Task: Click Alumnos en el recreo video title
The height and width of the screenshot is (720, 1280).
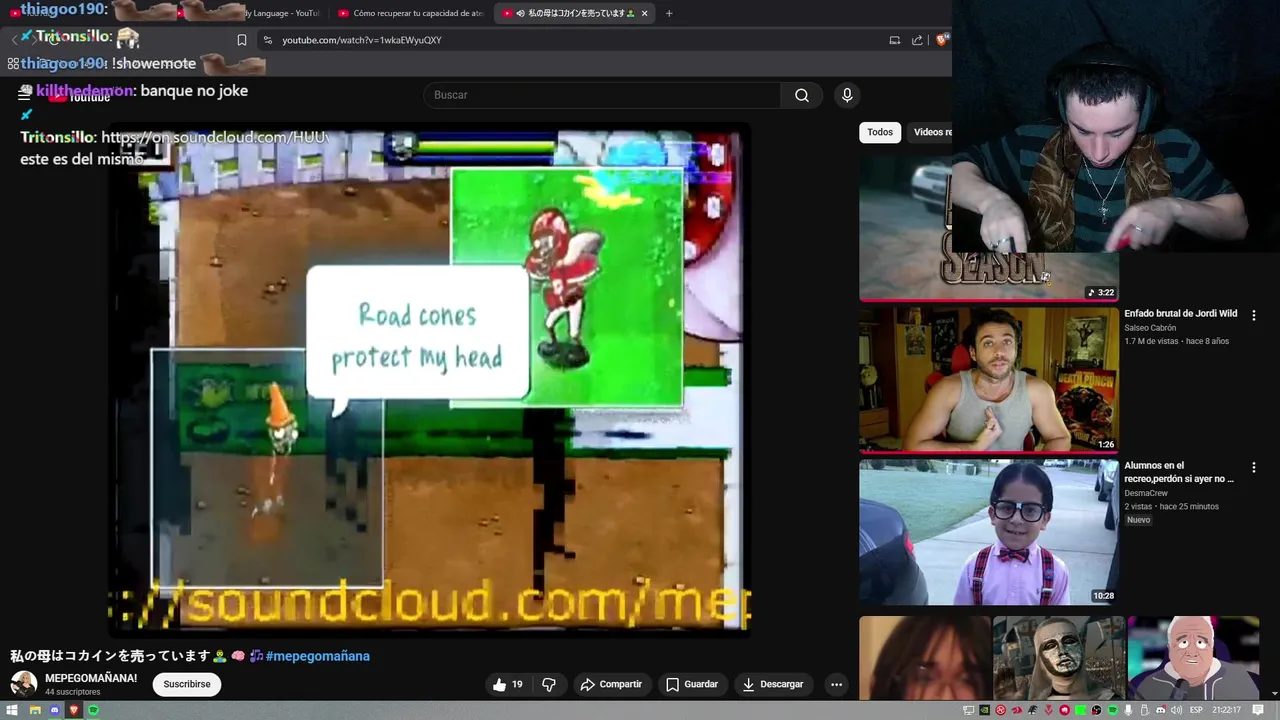Action: [x=1178, y=472]
